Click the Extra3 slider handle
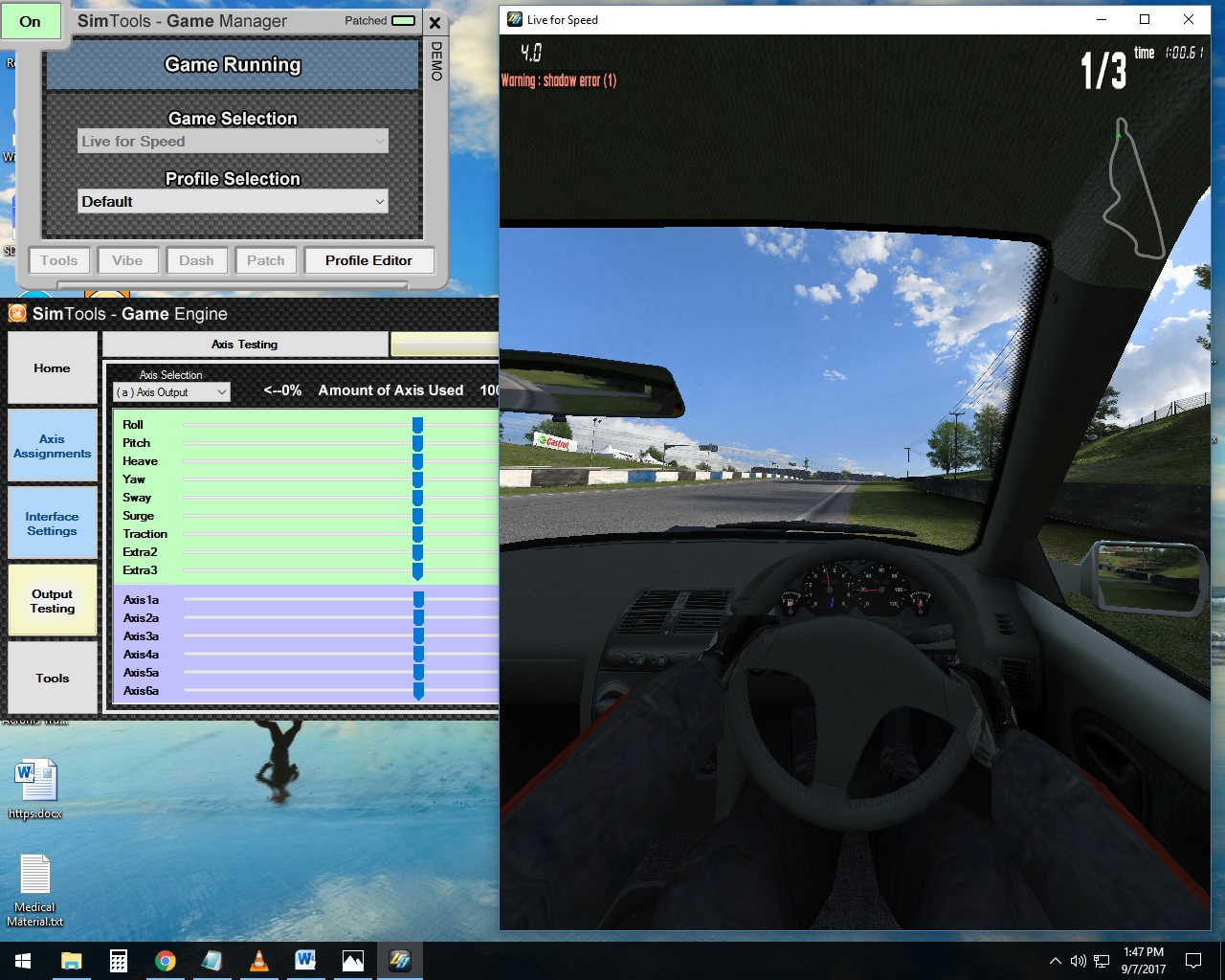This screenshot has width=1225, height=980. (x=417, y=571)
